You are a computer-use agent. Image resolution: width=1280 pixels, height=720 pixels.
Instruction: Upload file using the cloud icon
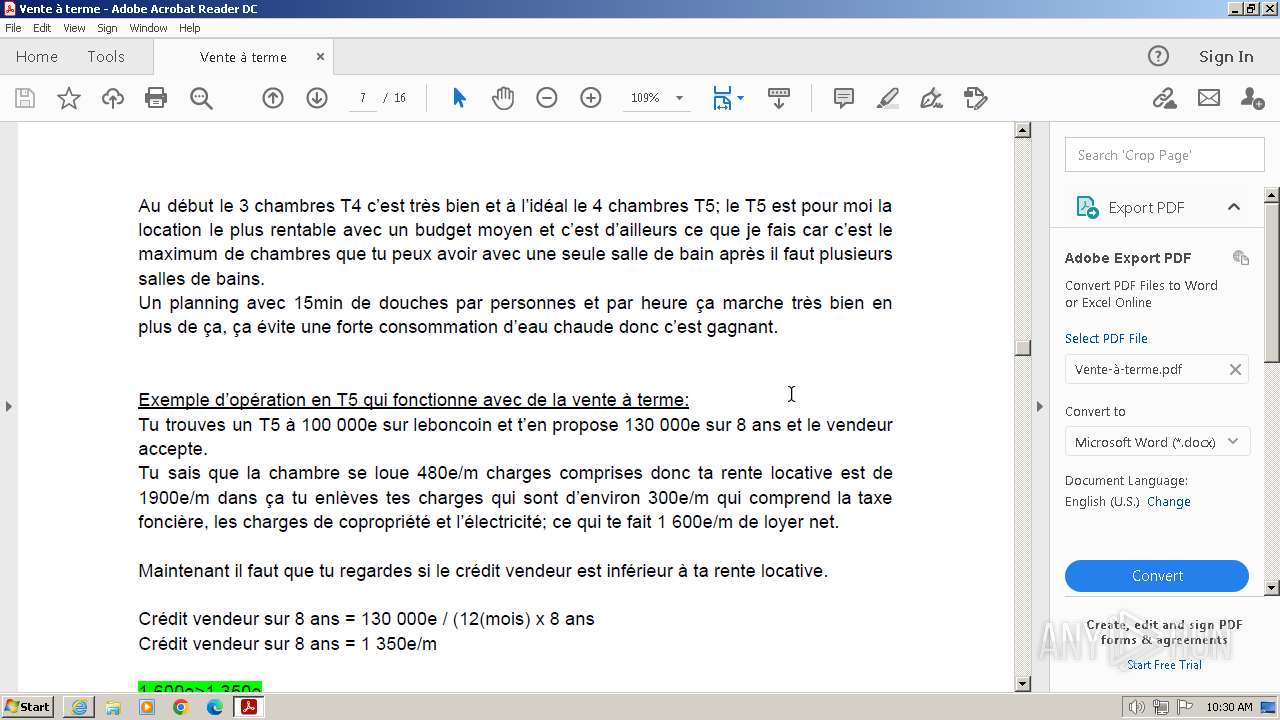(x=113, y=98)
